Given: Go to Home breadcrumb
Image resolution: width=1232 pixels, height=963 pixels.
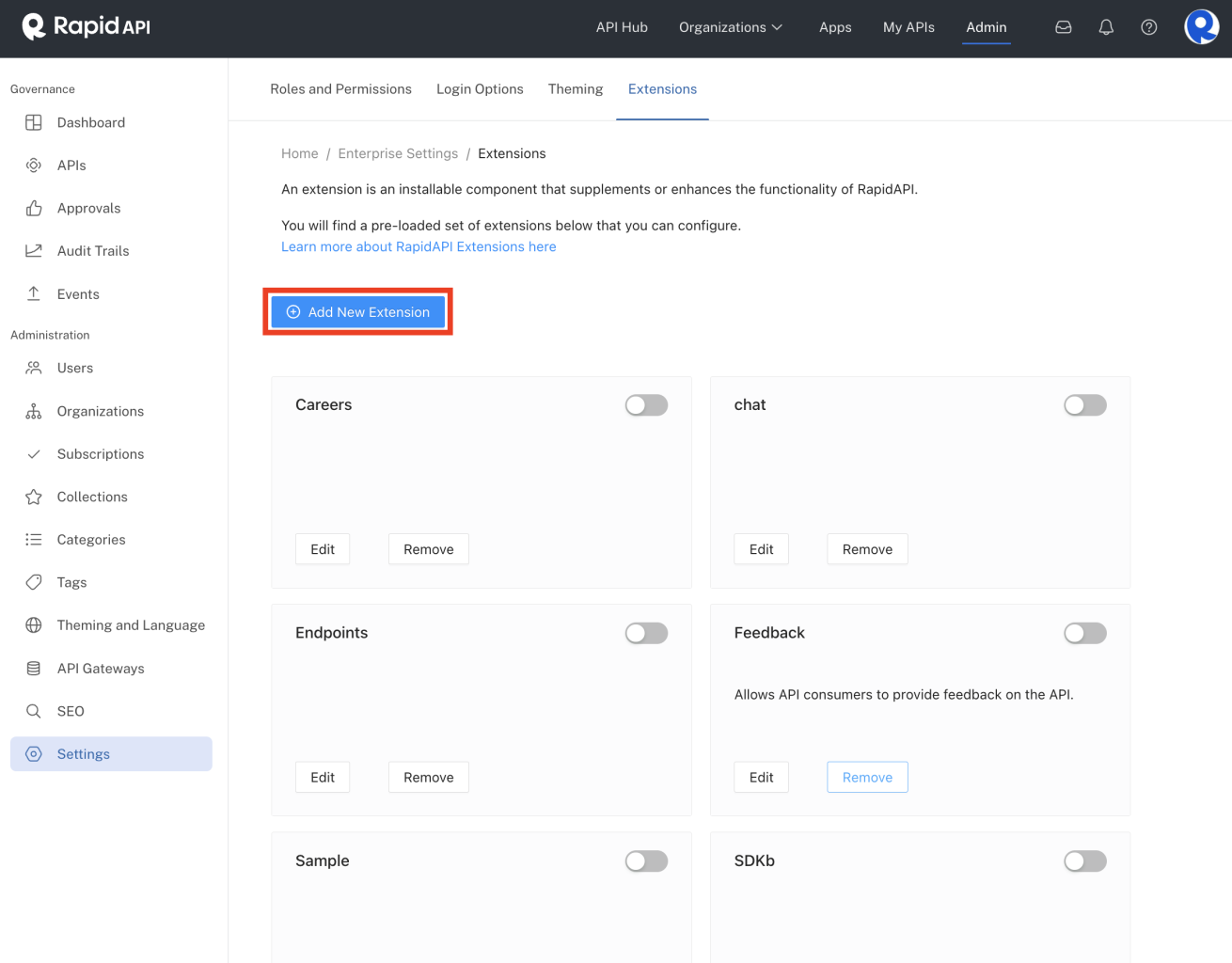Looking at the screenshot, I should pyautogui.click(x=300, y=153).
